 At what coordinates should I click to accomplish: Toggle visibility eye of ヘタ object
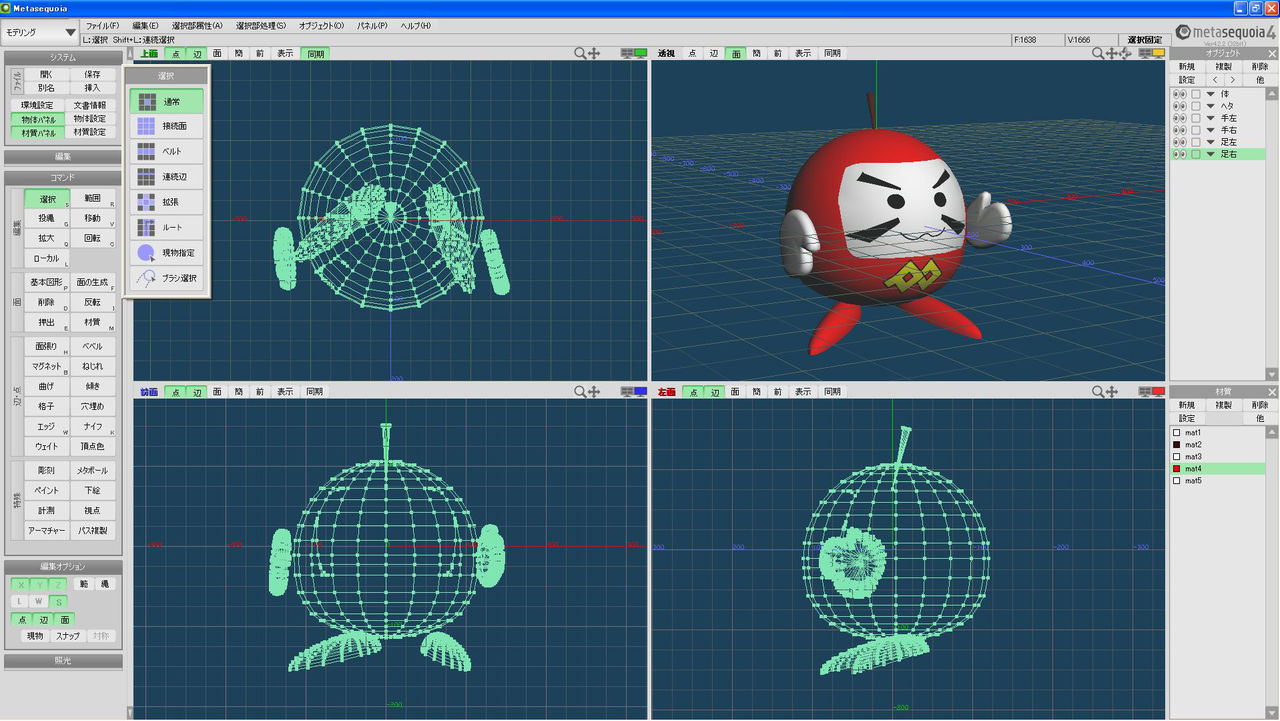coord(1179,106)
